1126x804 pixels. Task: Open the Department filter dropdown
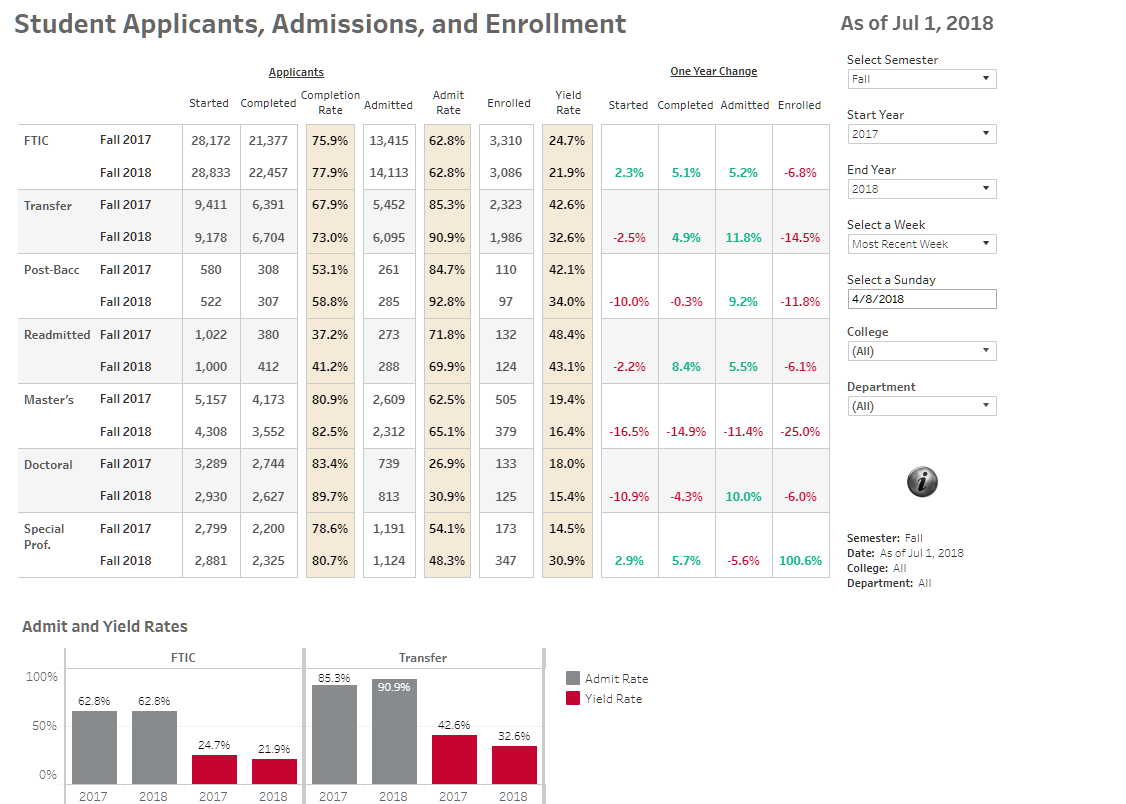pyautogui.click(x=921, y=405)
